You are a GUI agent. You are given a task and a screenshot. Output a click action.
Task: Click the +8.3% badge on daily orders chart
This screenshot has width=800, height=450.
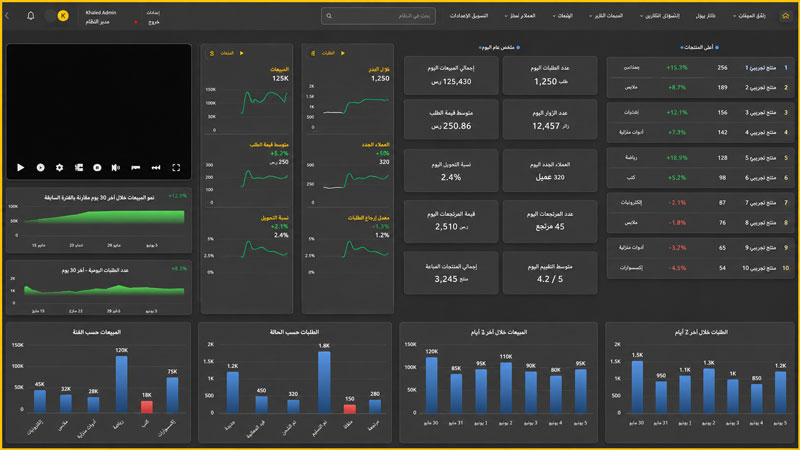click(x=179, y=268)
